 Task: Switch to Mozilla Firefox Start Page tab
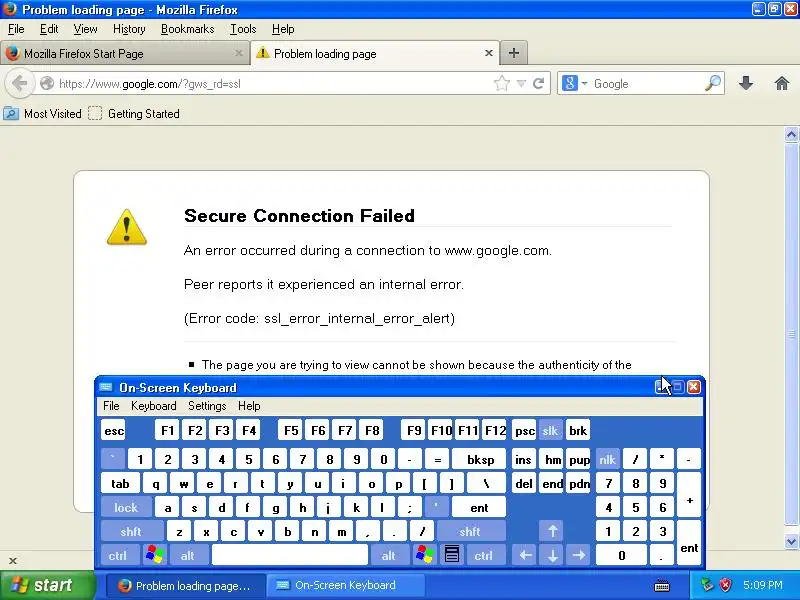[x=124, y=54]
